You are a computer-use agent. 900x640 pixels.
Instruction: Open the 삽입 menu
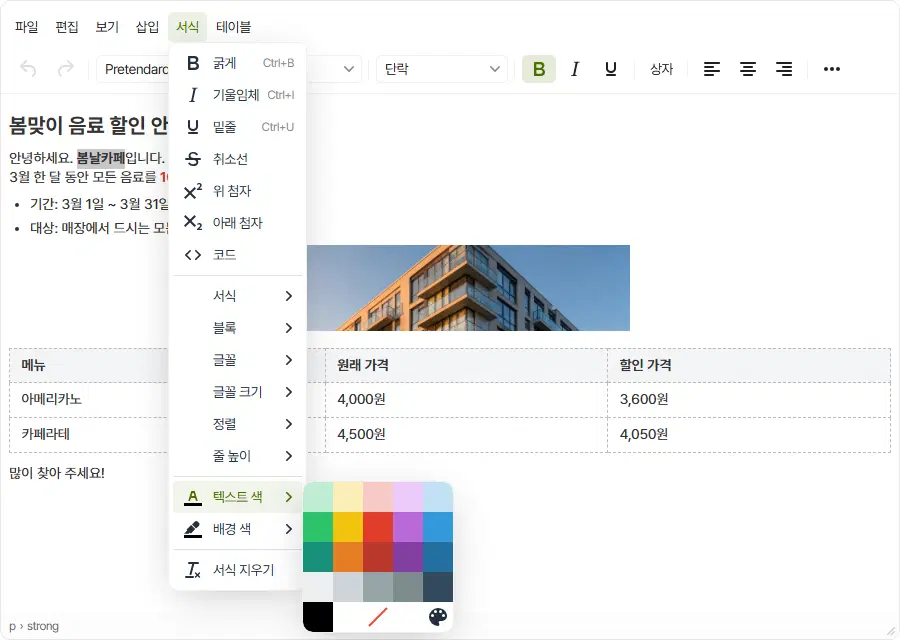point(147,26)
